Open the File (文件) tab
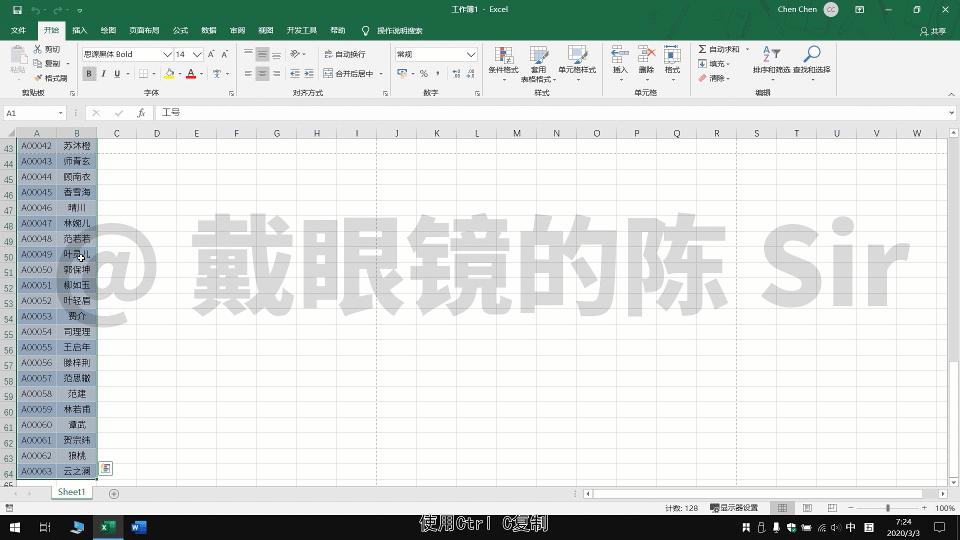Viewport: 960px width, 540px height. coord(18,30)
